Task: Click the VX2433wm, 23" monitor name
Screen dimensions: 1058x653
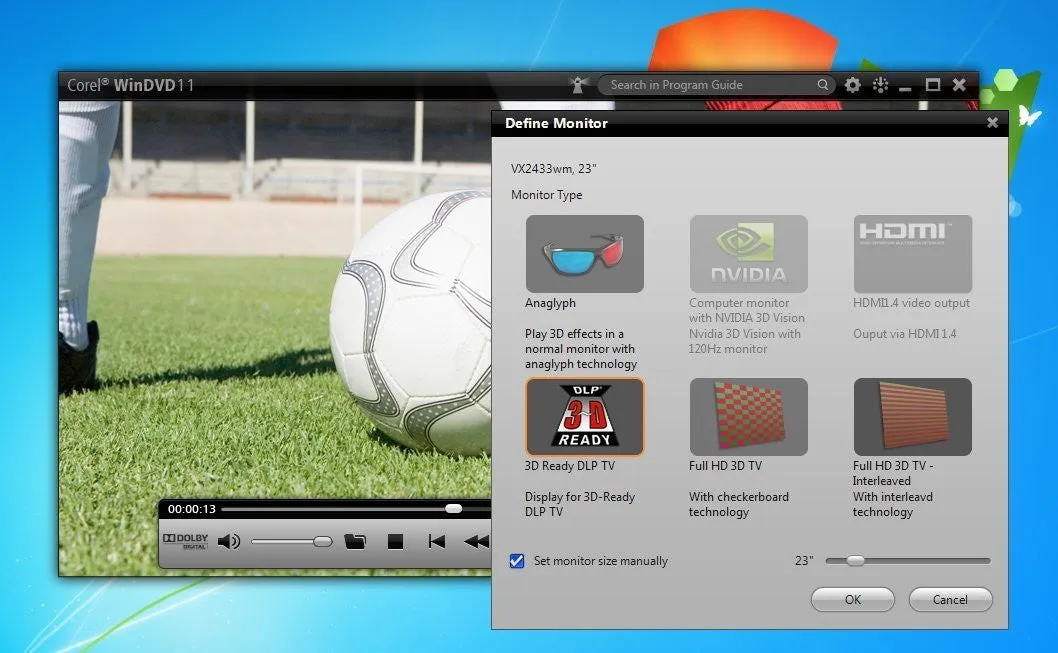Action: pos(554,169)
